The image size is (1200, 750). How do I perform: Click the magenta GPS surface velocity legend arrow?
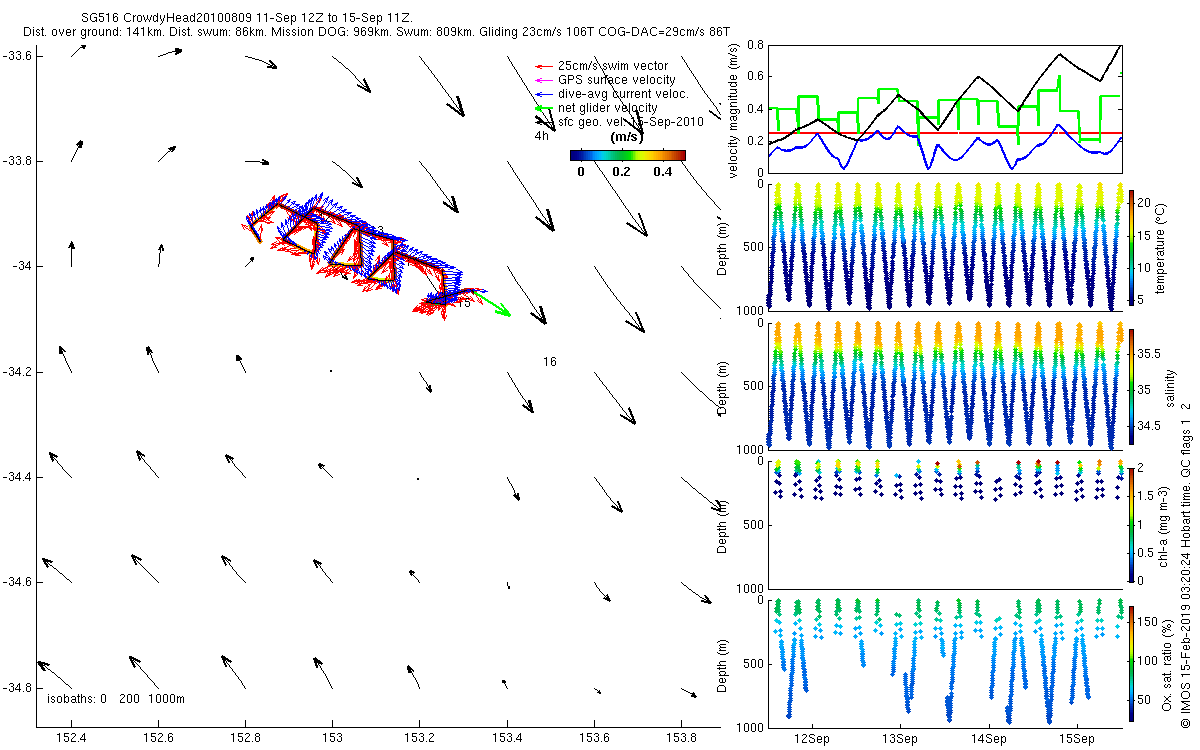pyautogui.click(x=544, y=80)
